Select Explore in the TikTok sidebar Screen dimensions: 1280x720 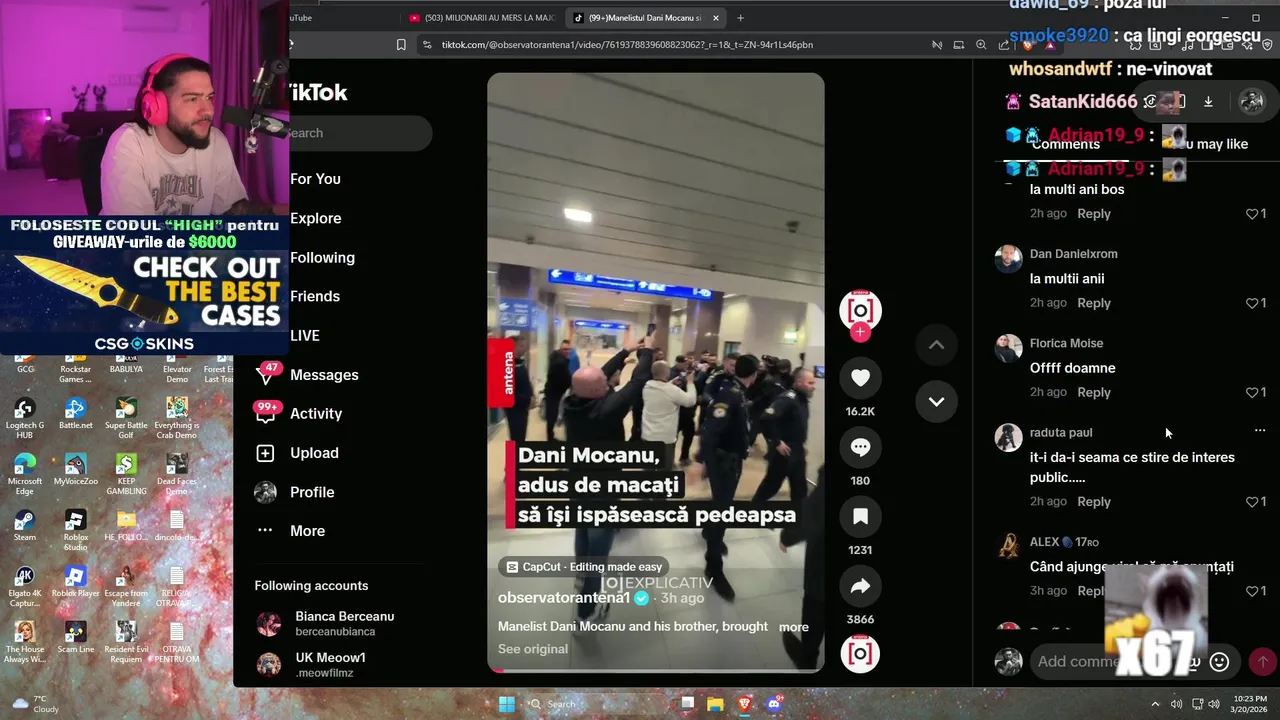pyautogui.click(x=315, y=218)
